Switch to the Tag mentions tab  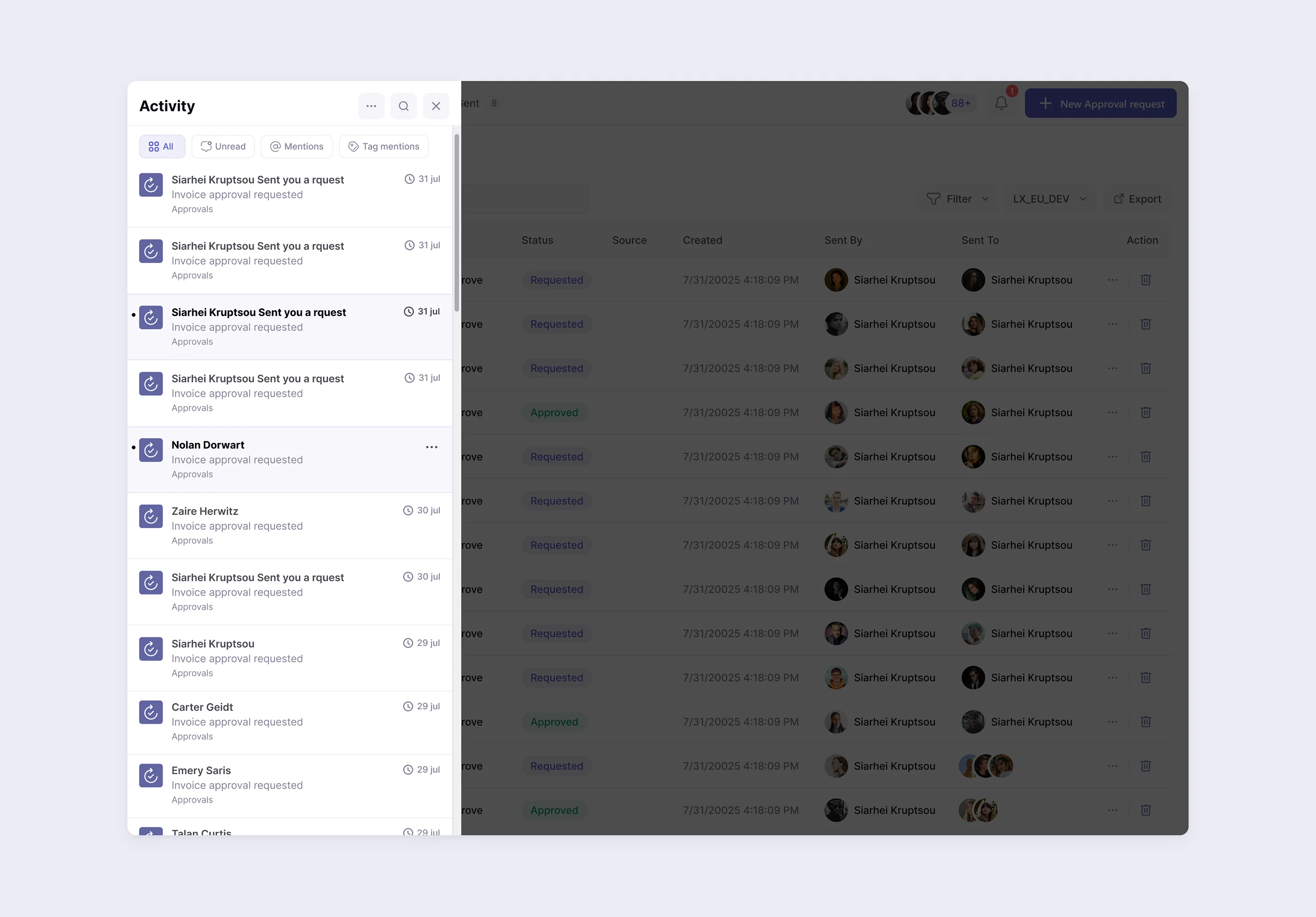click(x=384, y=147)
